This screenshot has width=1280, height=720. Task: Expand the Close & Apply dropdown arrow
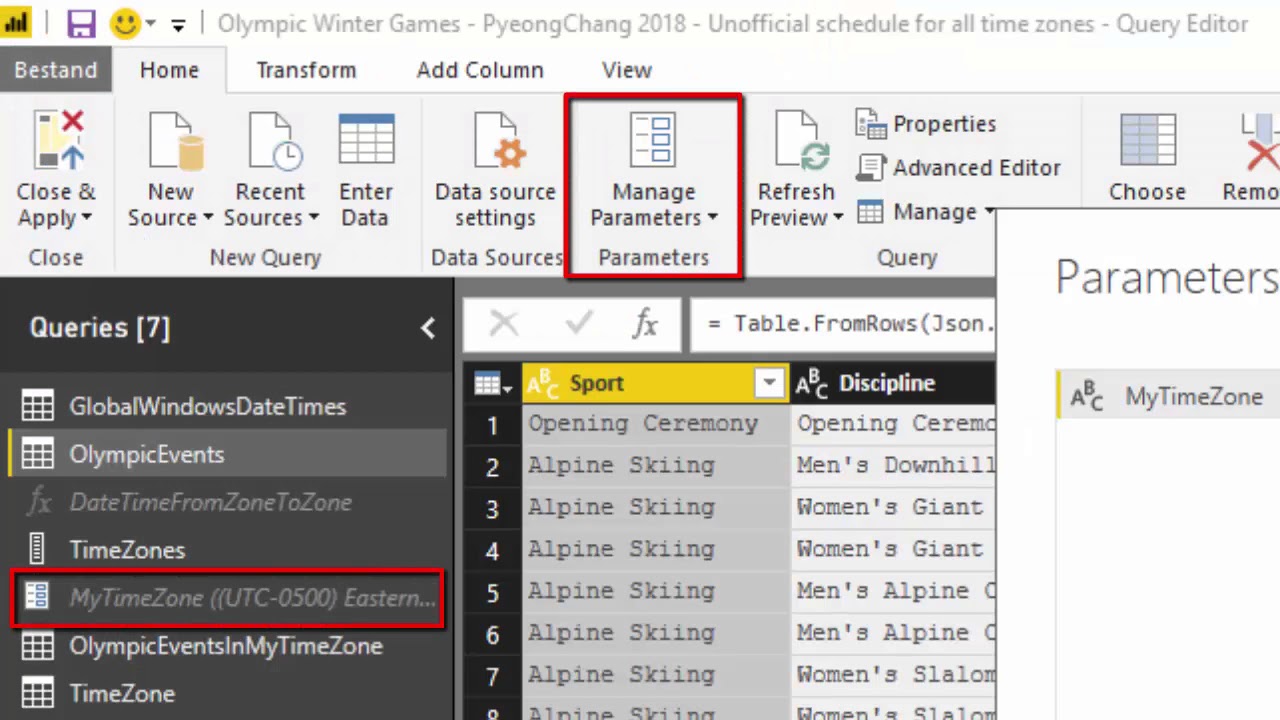click(86, 218)
